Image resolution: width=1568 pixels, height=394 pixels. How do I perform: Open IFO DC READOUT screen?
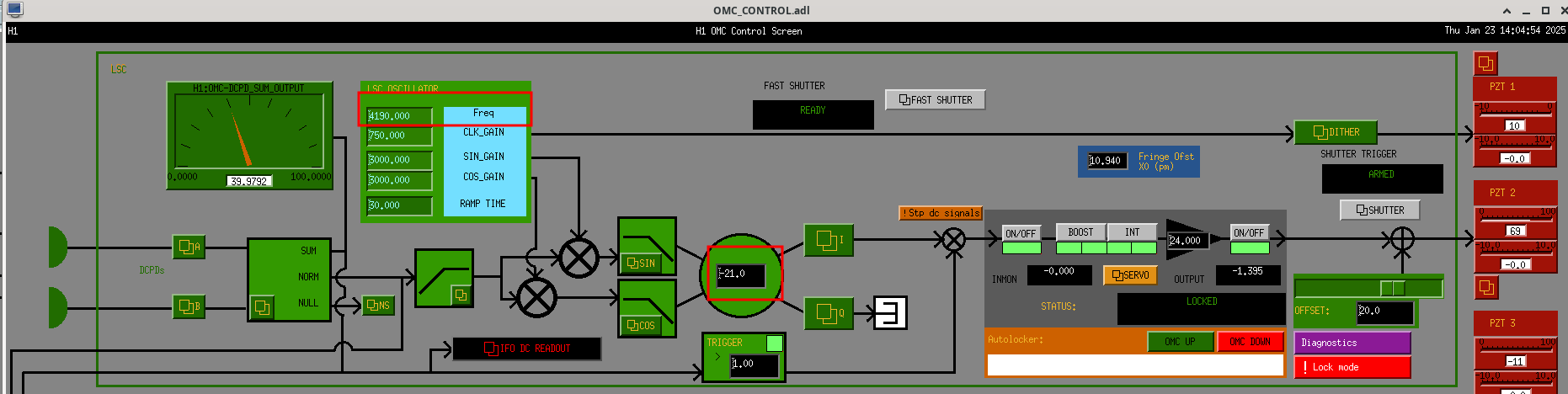coord(527,349)
